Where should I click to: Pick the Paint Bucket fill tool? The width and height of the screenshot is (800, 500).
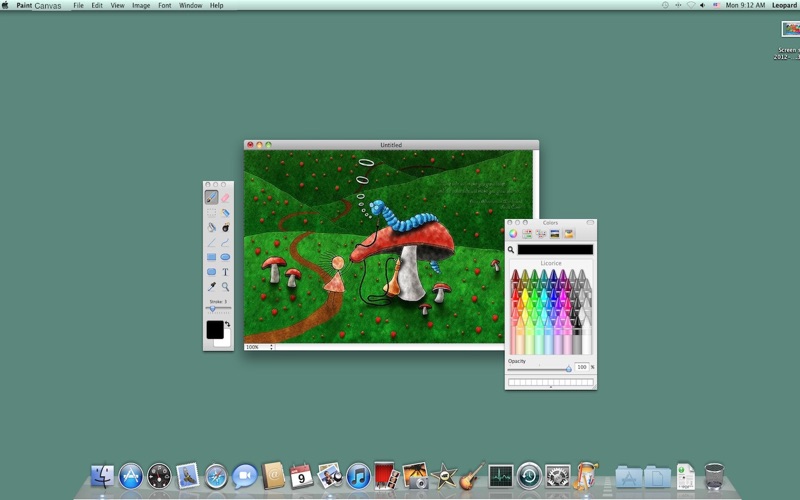[x=211, y=228]
